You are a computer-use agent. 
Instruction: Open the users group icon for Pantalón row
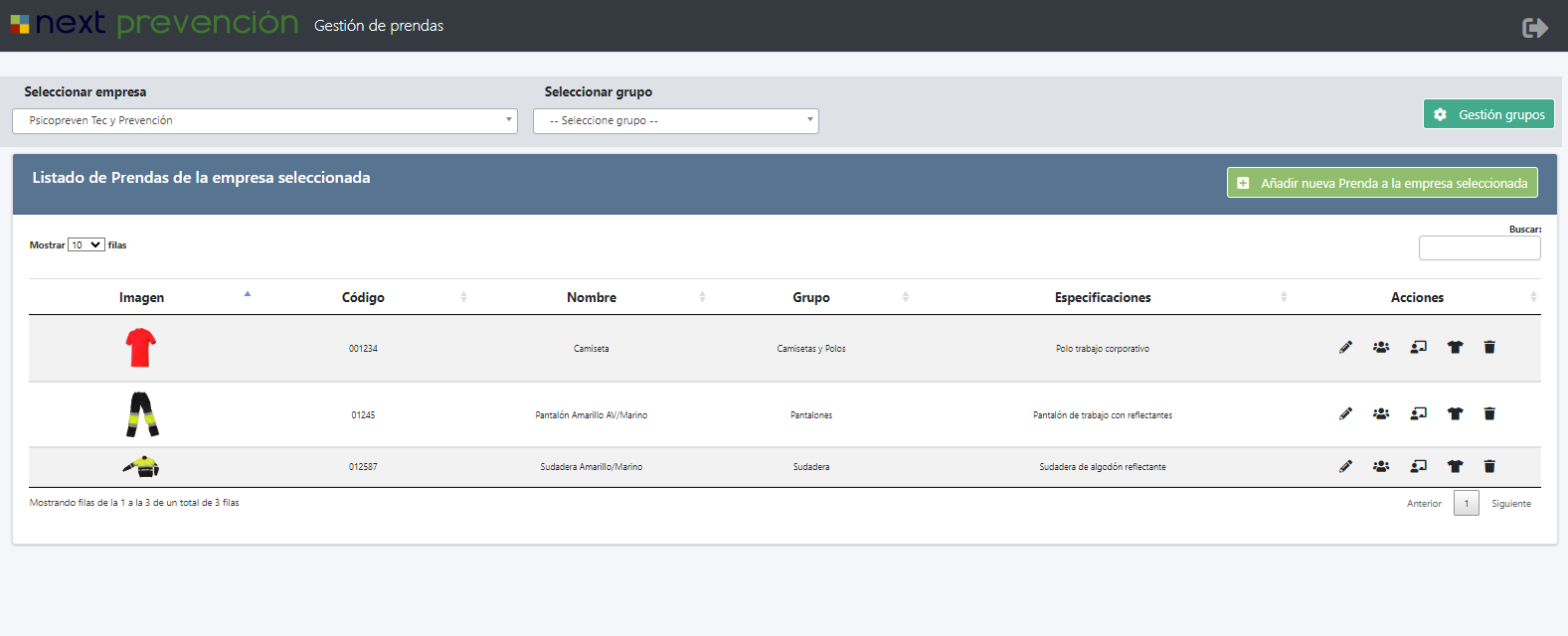coord(1381,414)
